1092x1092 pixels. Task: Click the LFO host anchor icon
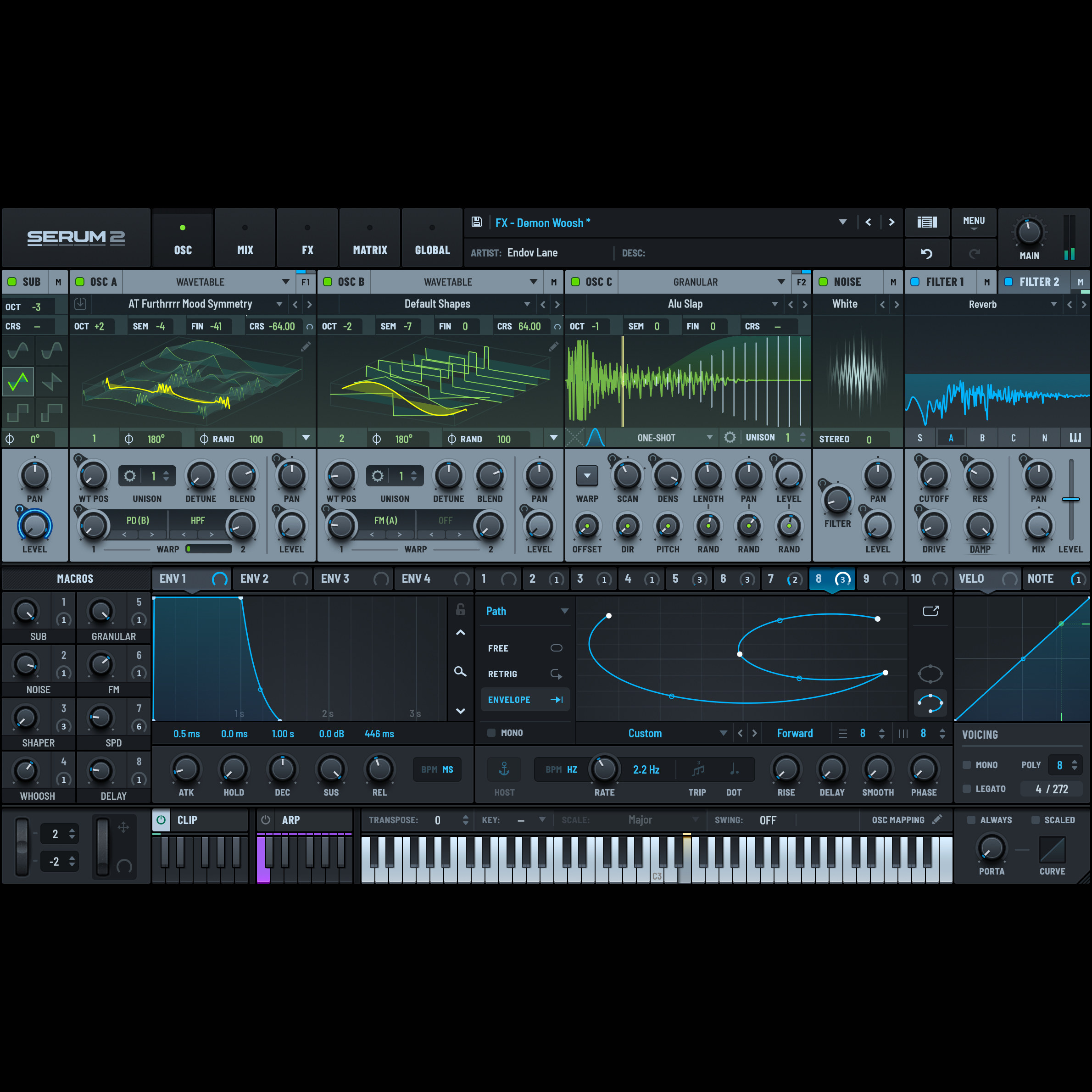(x=504, y=769)
